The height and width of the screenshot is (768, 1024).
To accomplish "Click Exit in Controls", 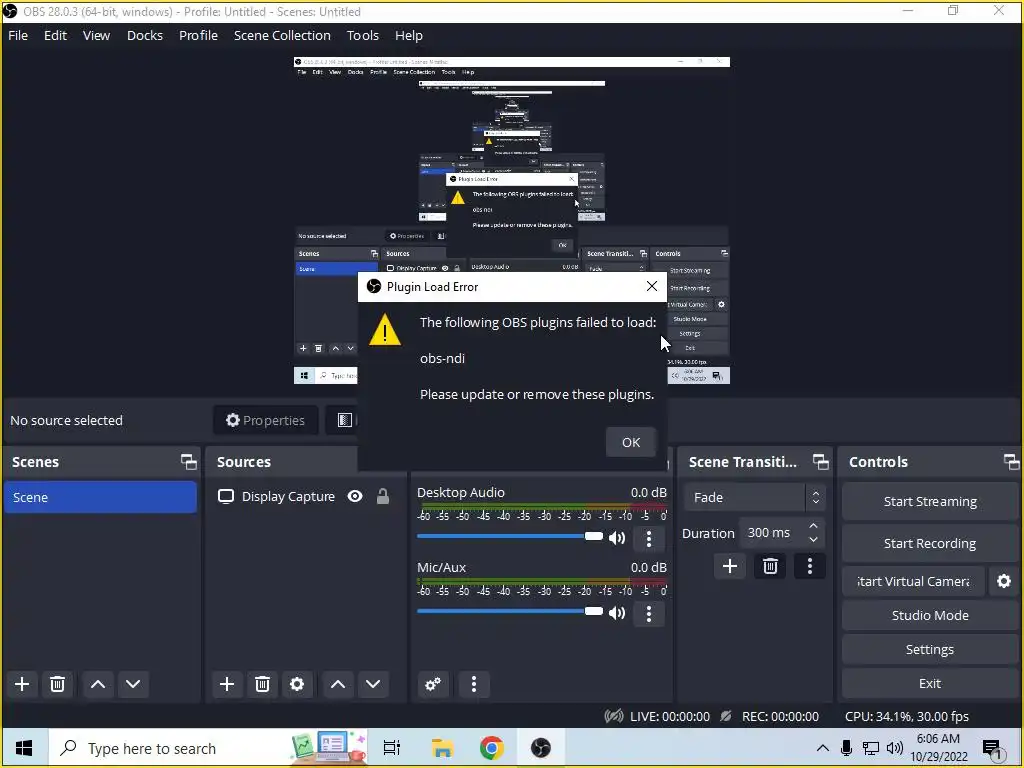I will pyautogui.click(x=930, y=683).
